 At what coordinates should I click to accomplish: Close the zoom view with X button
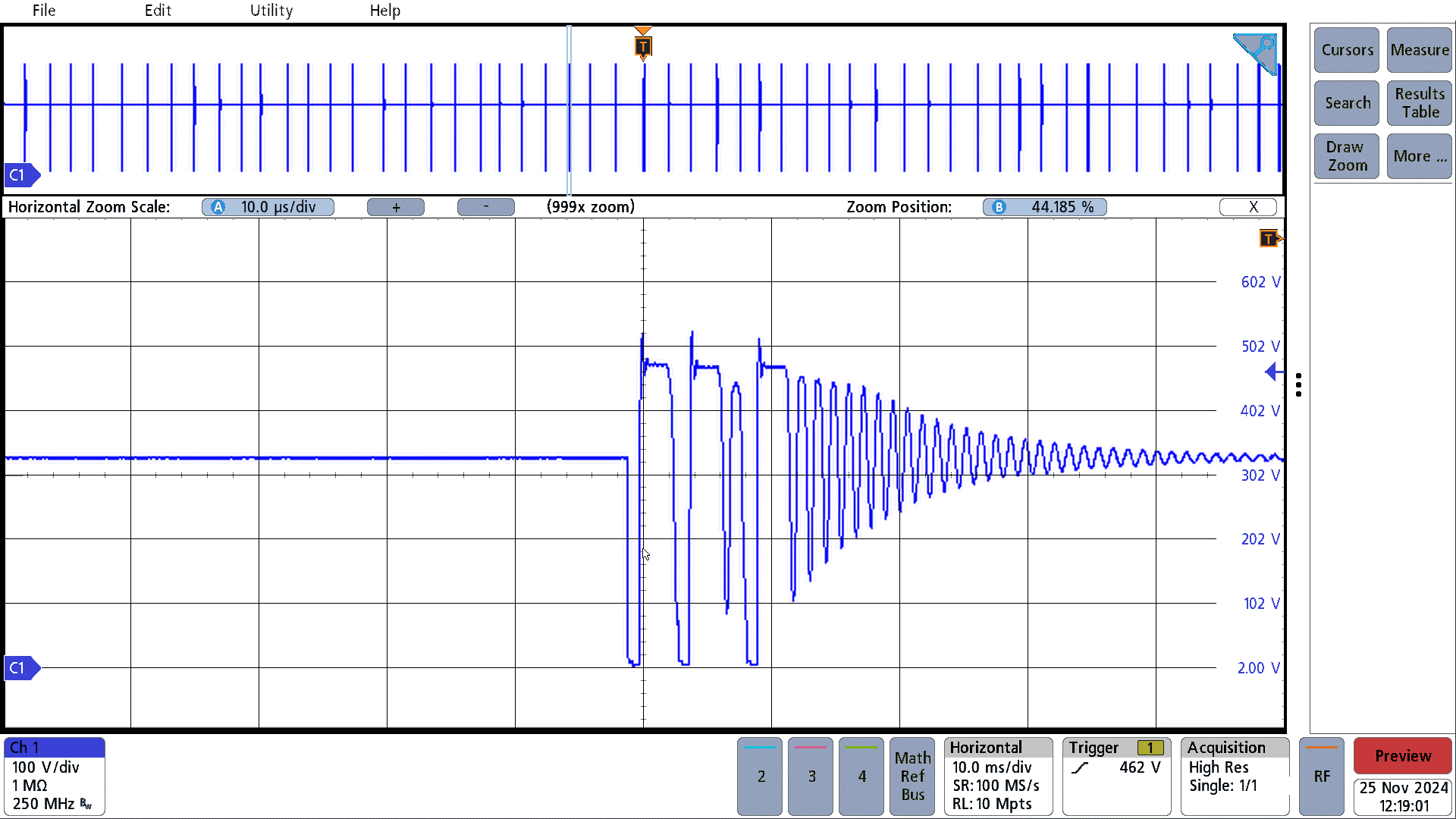click(1248, 207)
